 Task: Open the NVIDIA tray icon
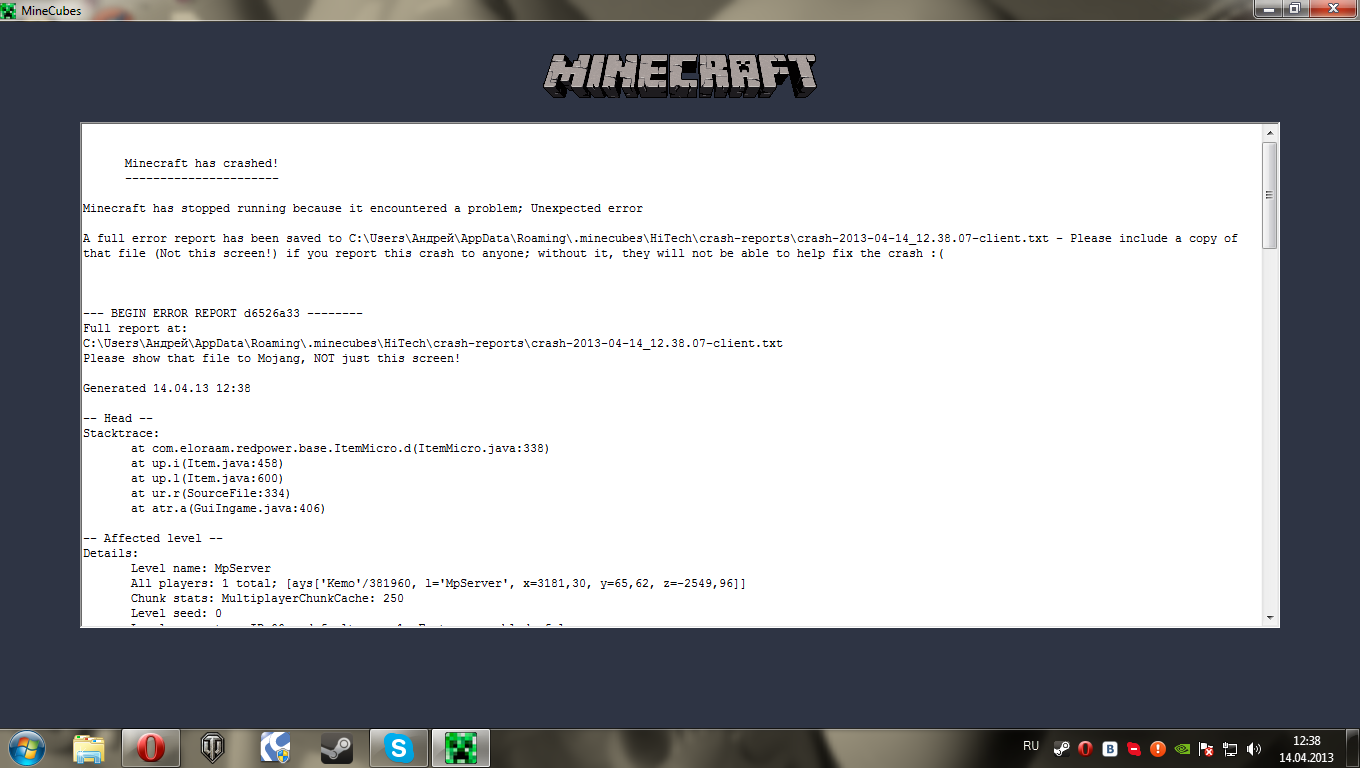(1182, 748)
